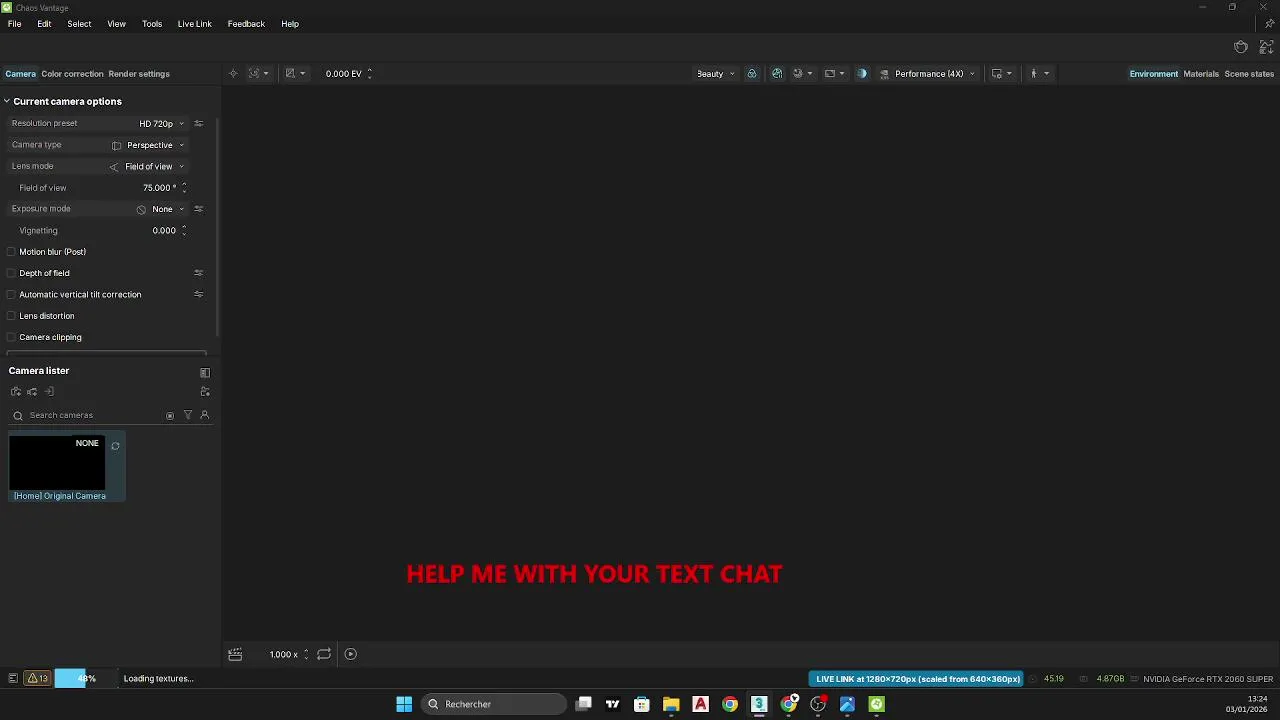Click the viewport focus point tool
This screenshot has height=720, width=1280.
tap(233, 74)
